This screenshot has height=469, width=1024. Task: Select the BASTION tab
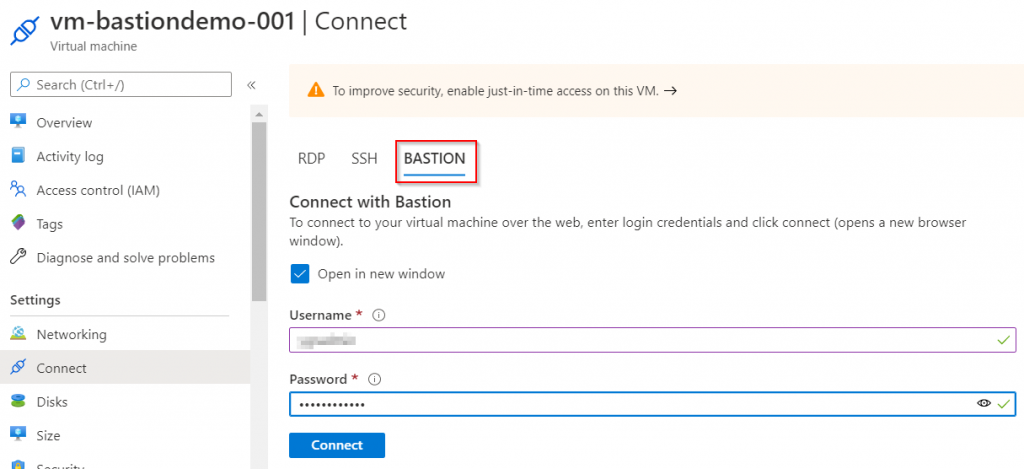tap(434, 159)
